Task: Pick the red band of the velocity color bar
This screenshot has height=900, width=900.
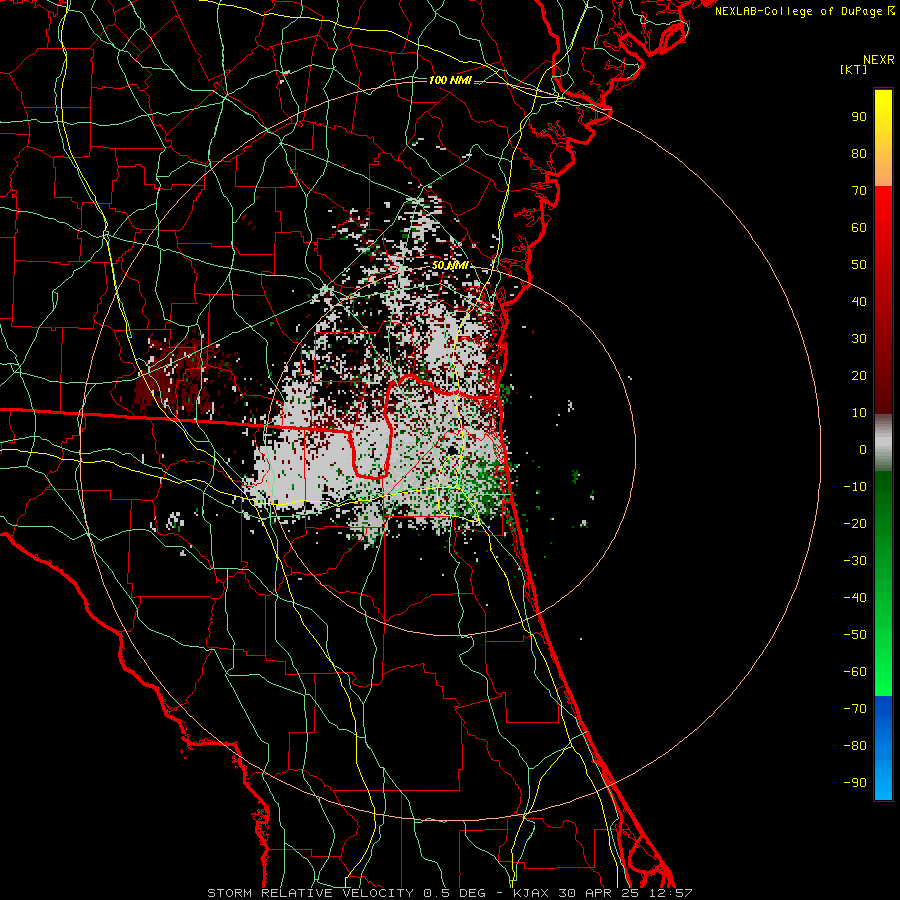Action: (x=883, y=300)
